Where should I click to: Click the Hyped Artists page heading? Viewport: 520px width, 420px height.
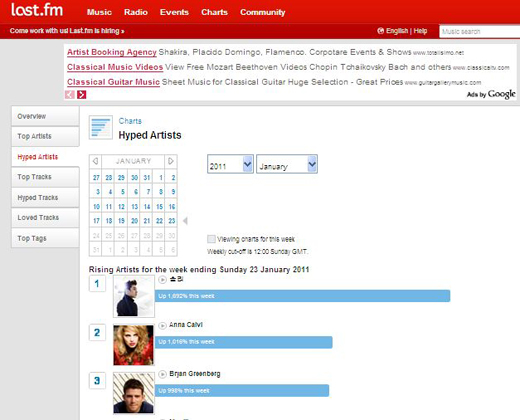pyautogui.click(x=150, y=135)
